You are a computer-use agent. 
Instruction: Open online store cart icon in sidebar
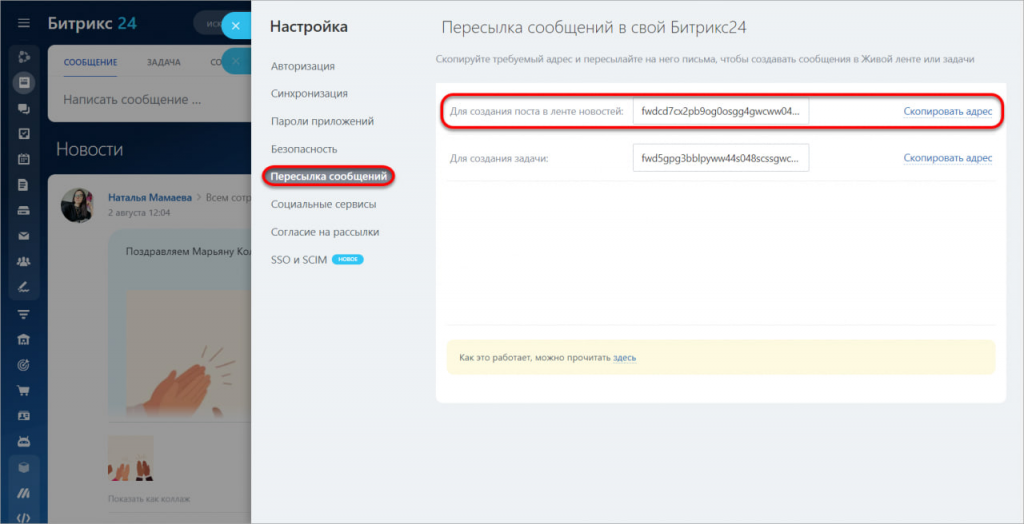(x=24, y=391)
